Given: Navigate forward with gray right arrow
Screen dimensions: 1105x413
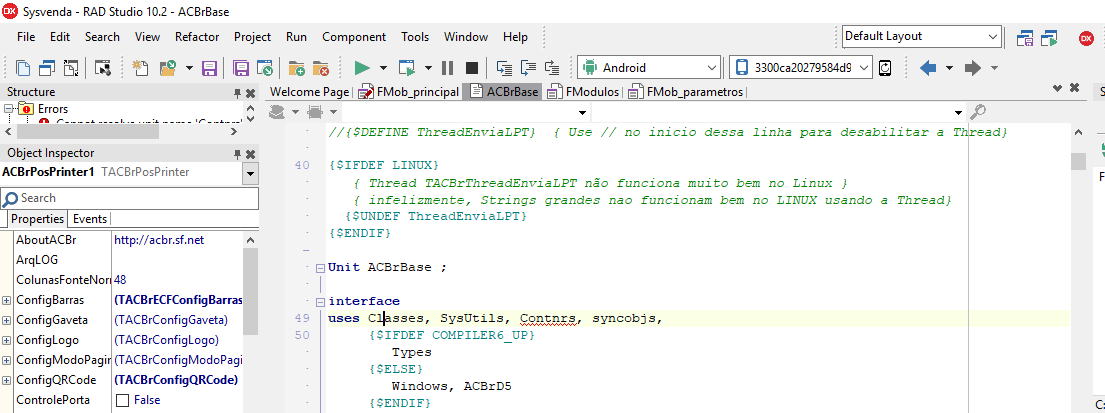Looking at the screenshot, I should (x=973, y=68).
